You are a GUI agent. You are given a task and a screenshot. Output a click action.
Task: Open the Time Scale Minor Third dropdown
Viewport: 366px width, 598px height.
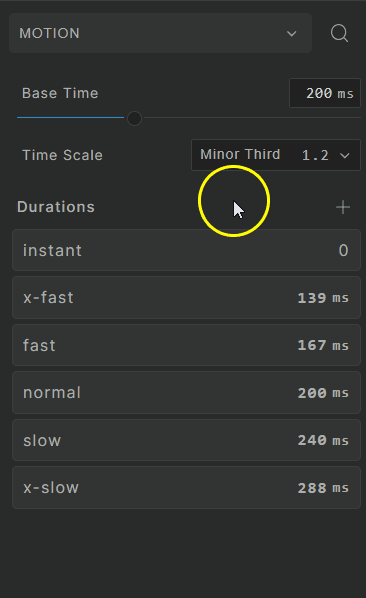point(276,155)
